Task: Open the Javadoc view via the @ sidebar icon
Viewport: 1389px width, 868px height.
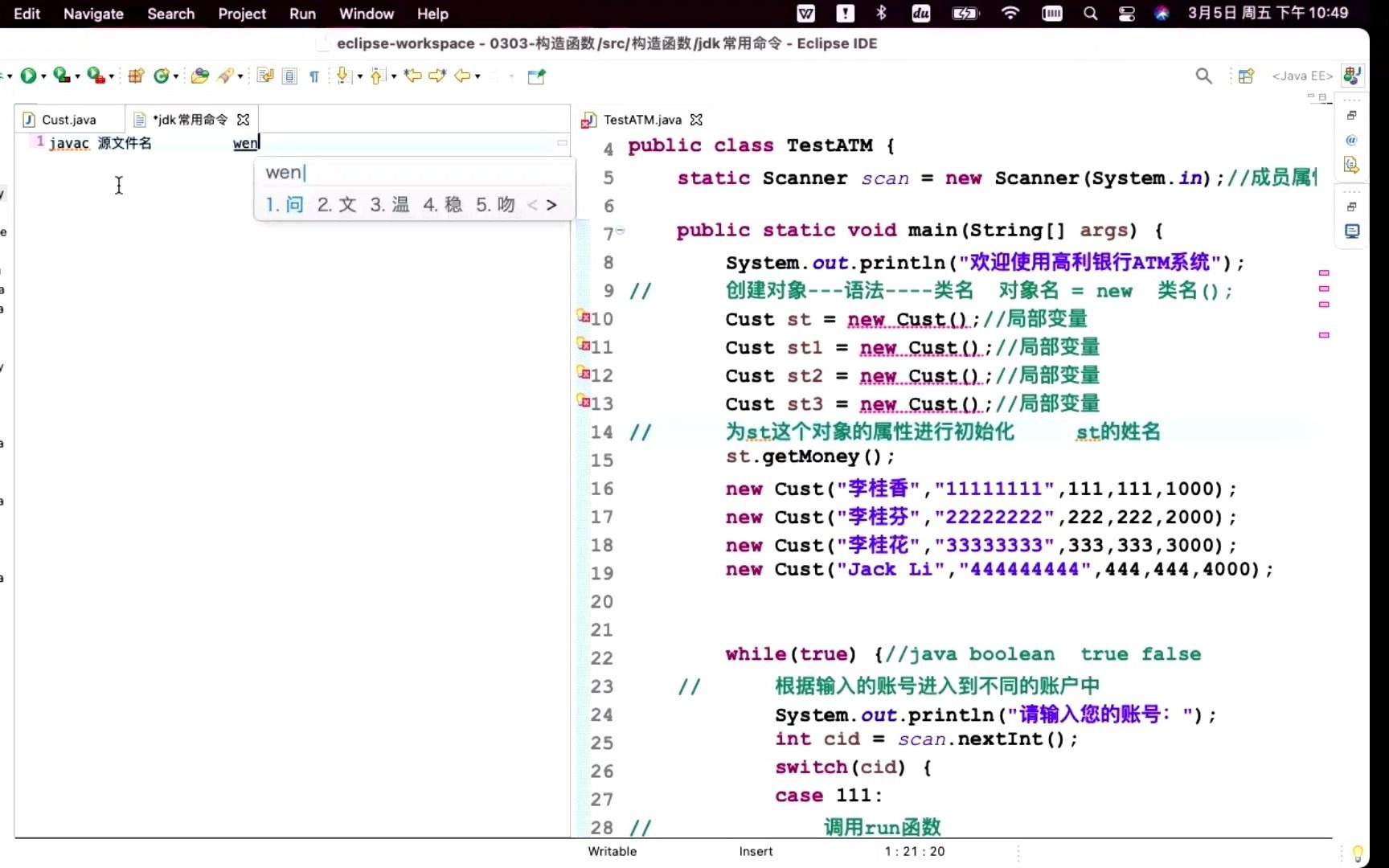Action: coord(1353,140)
